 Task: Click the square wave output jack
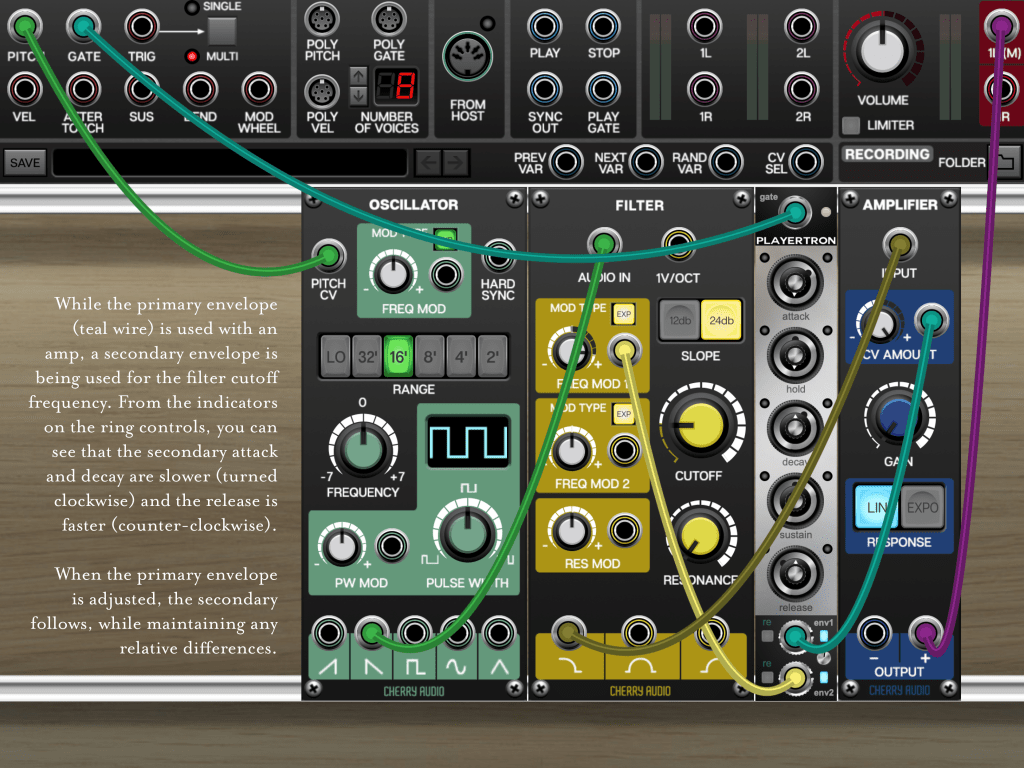point(413,633)
